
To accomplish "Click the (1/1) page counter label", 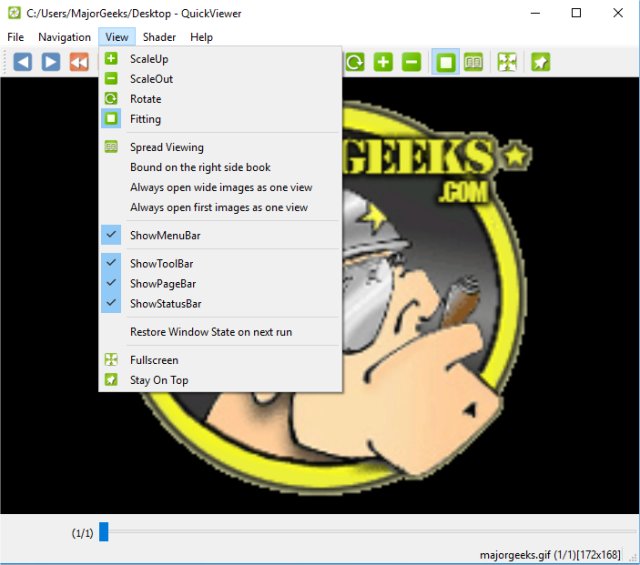I will [x=82, y=533].
